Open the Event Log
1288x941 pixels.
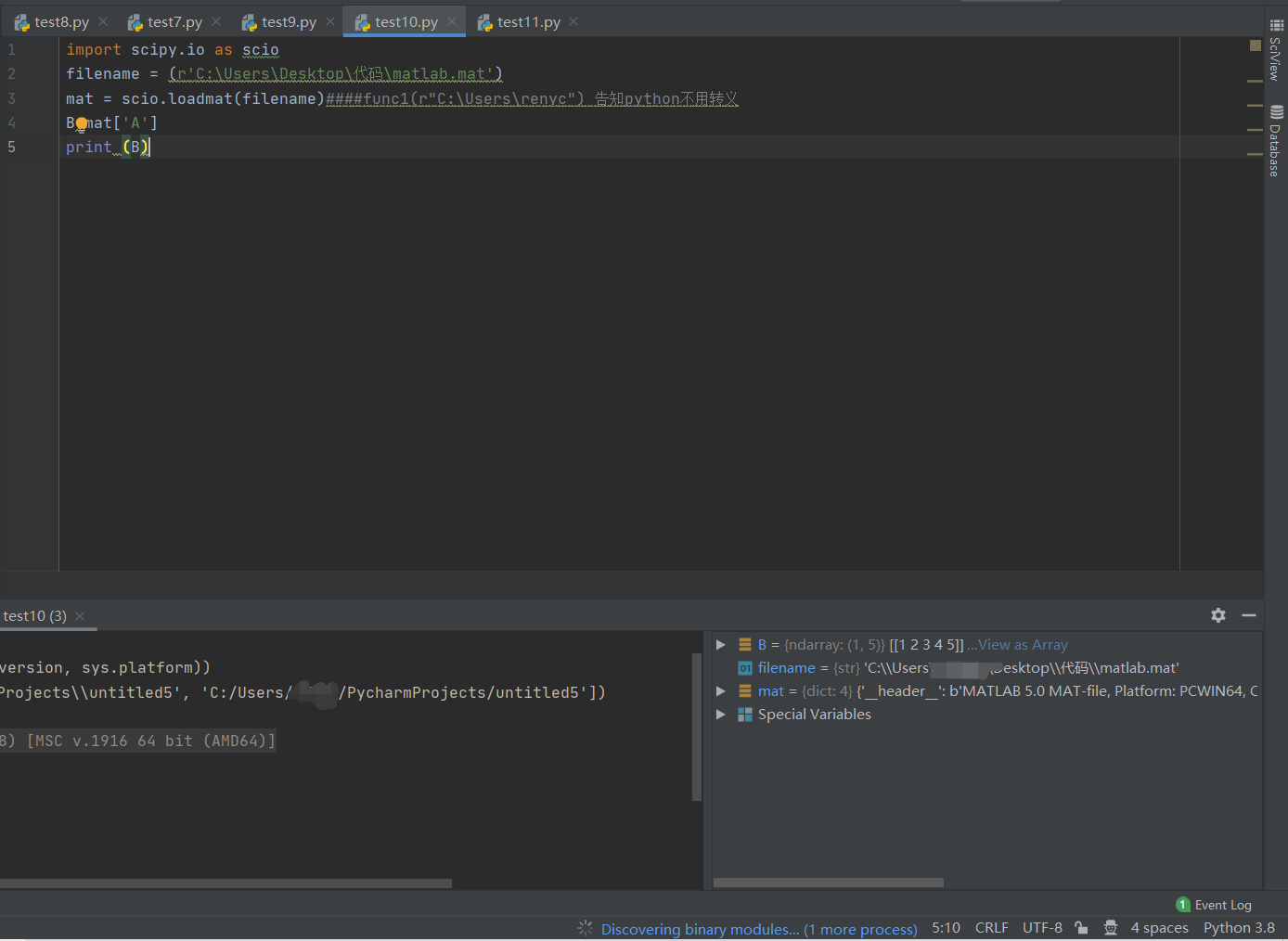(1223, 905)
